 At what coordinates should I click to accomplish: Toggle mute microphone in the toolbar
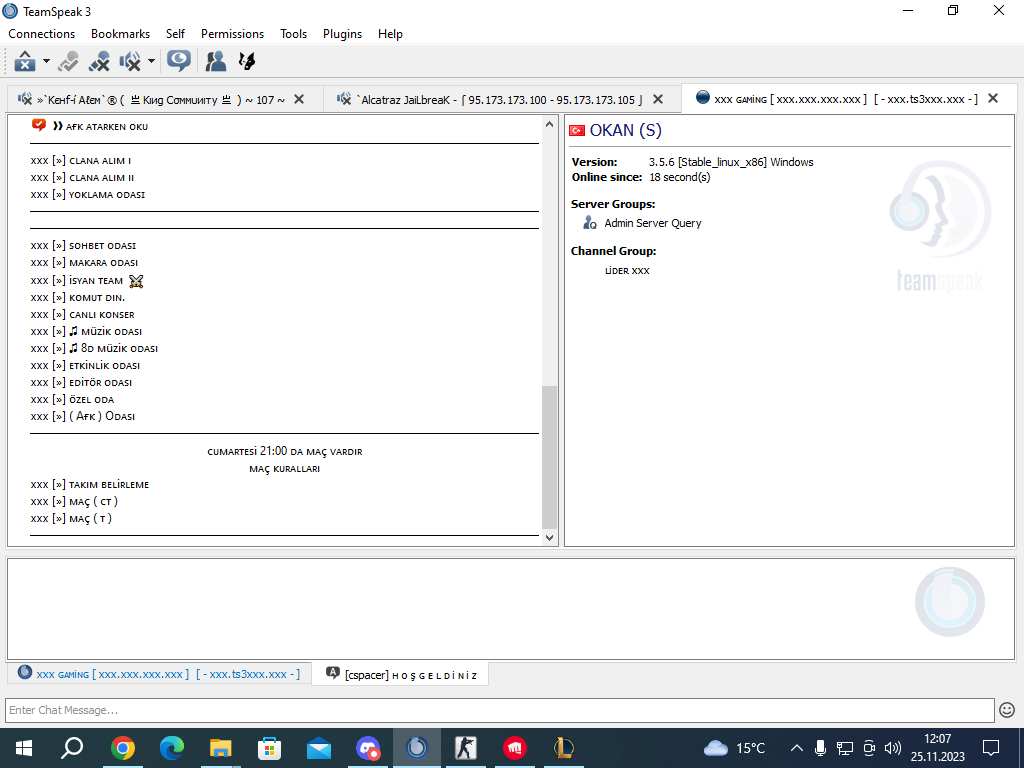(x=99, y=61)
